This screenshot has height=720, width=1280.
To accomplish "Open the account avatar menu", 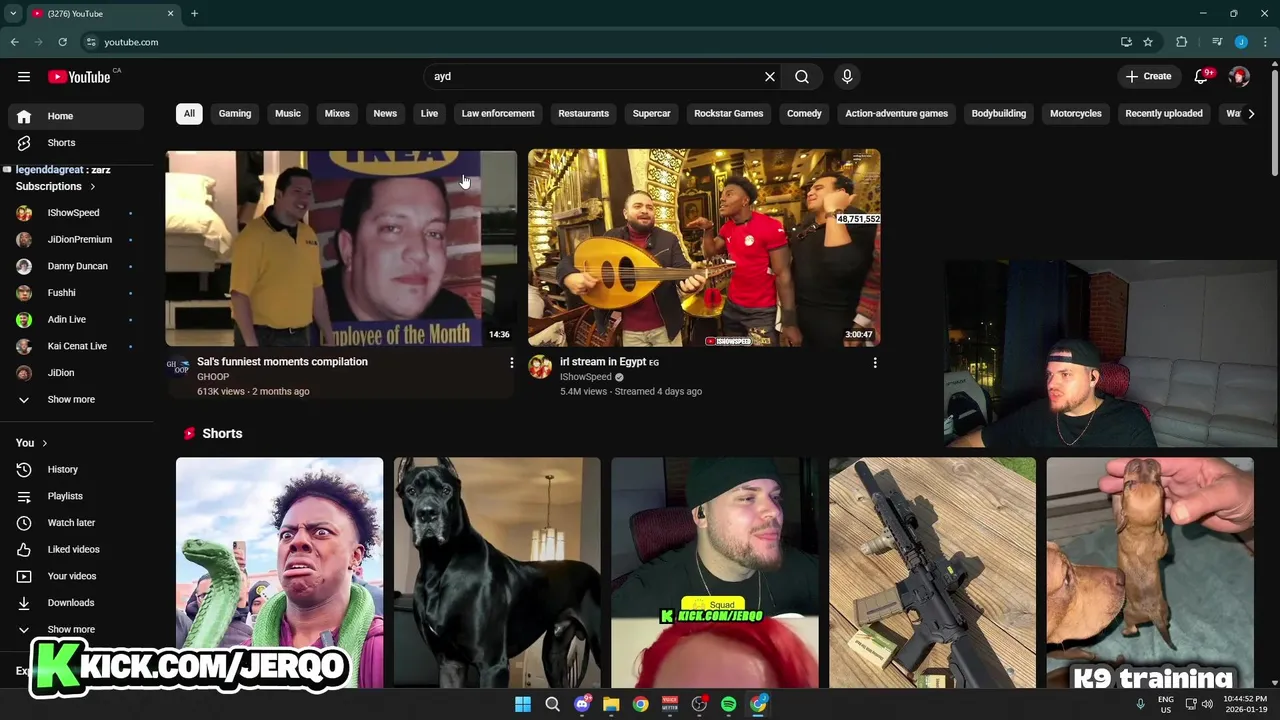I will [x=1239, y=77].
